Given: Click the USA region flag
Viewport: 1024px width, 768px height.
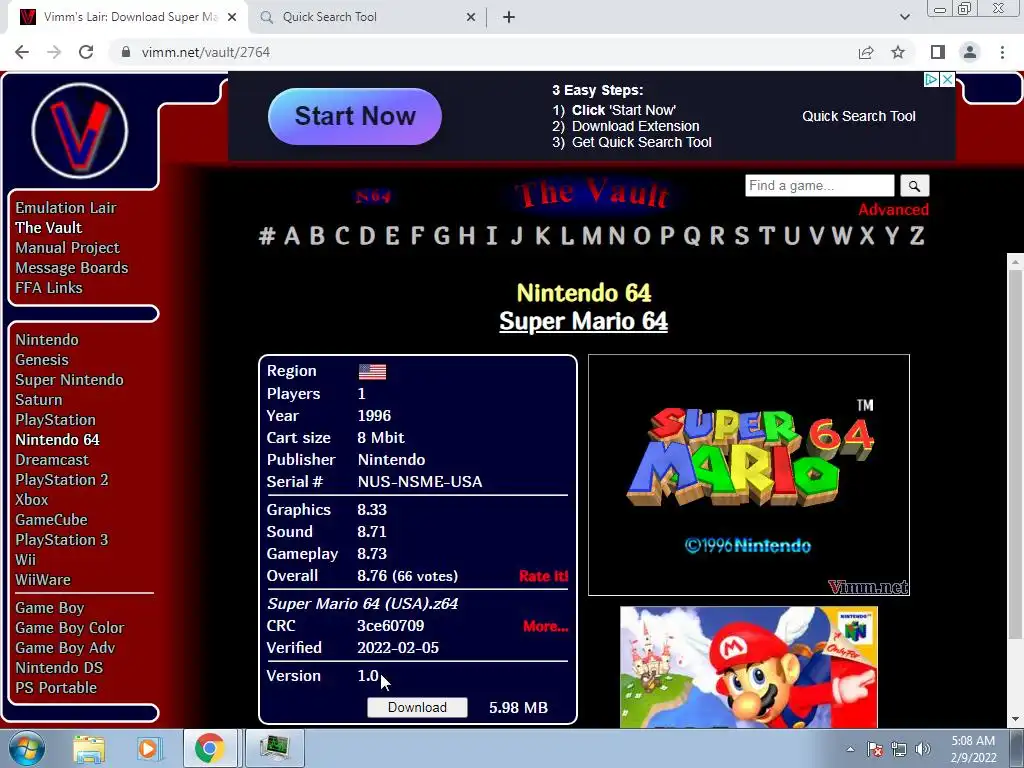Looking at the screenshot, I should coord(372,372).
